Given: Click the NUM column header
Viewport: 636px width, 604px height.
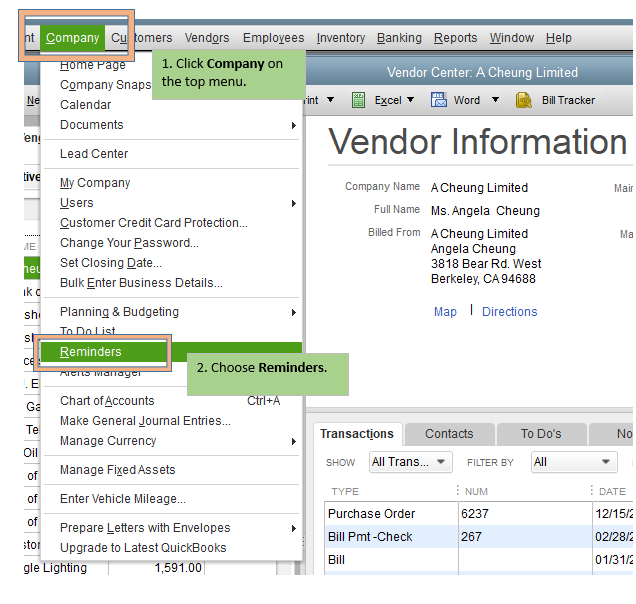Looking at the screenshot, I should pyautogui.click(x=477, y=492).
